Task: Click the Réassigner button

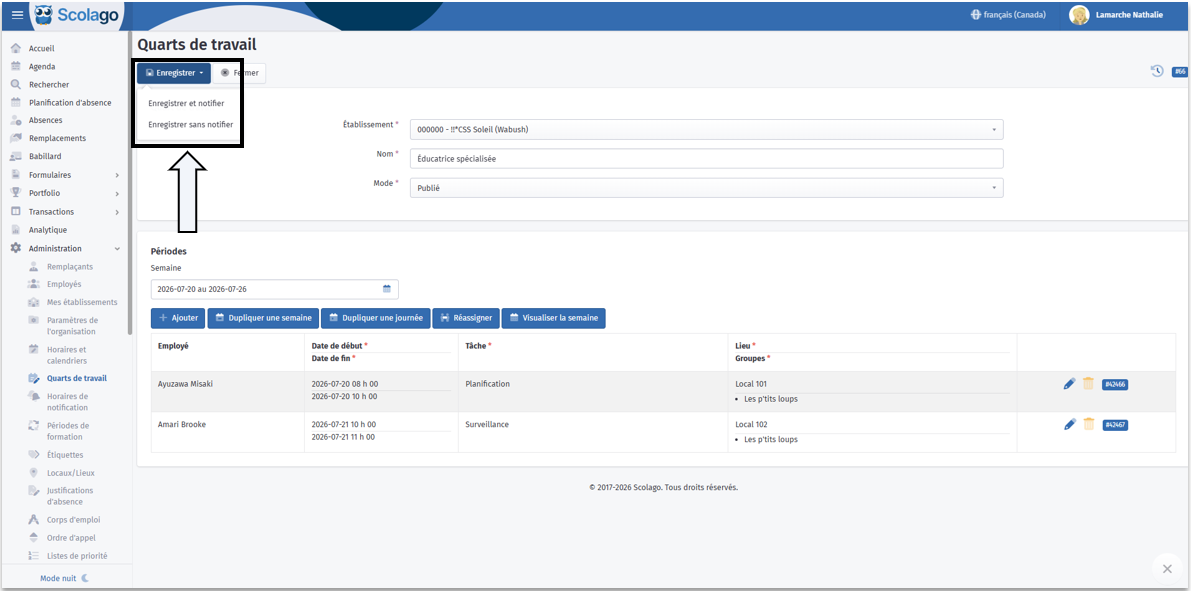Action: (x=466, y=318)
